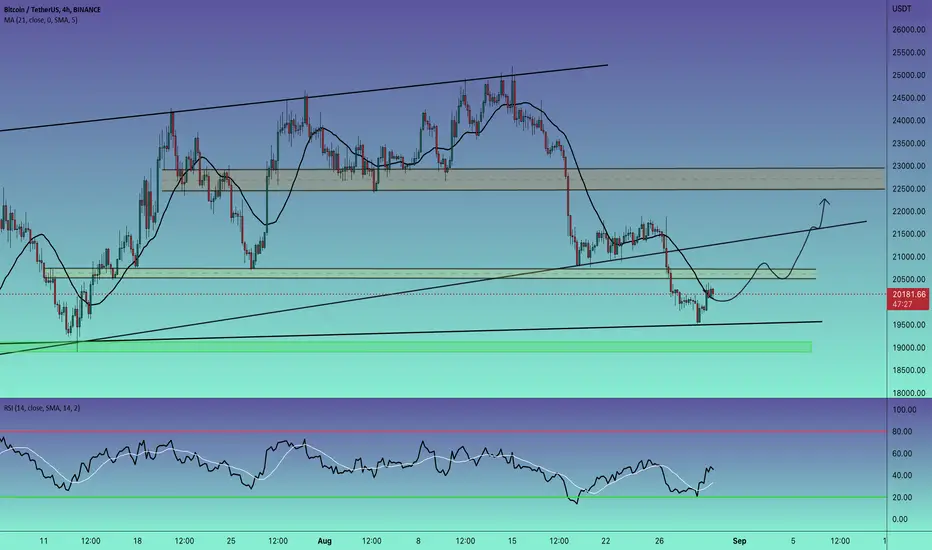Click the 8 date label on time axis
The width and height of the screenshot is (932, 550).
[x=418, y=541]
